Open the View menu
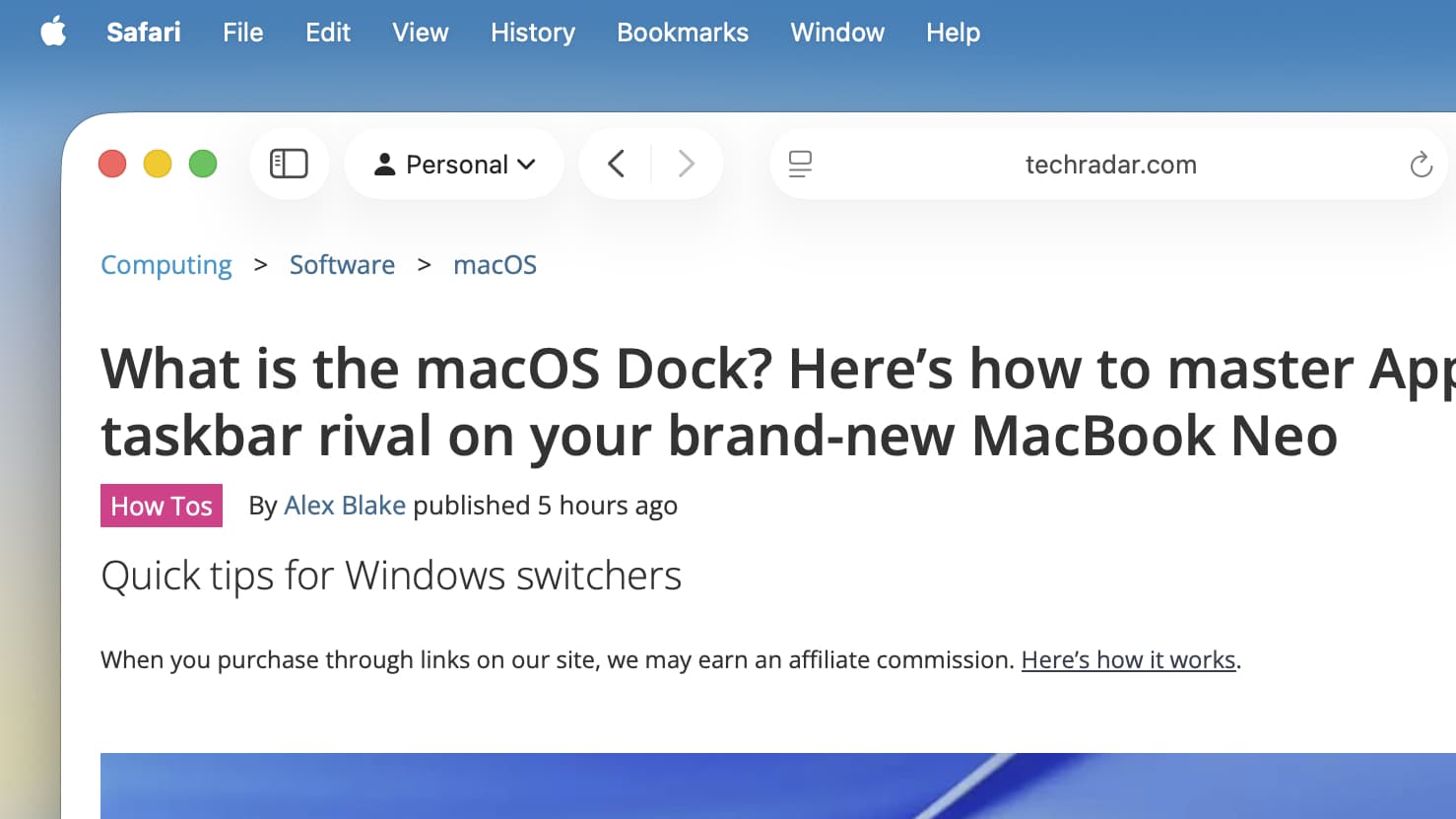Viewport: 1456px width, 819px height. pos(420,33)
